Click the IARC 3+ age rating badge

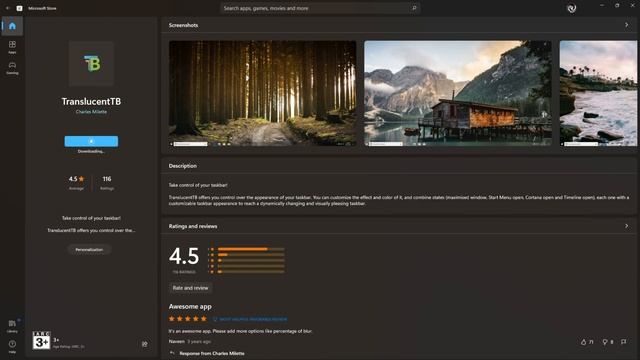(41, 340)
